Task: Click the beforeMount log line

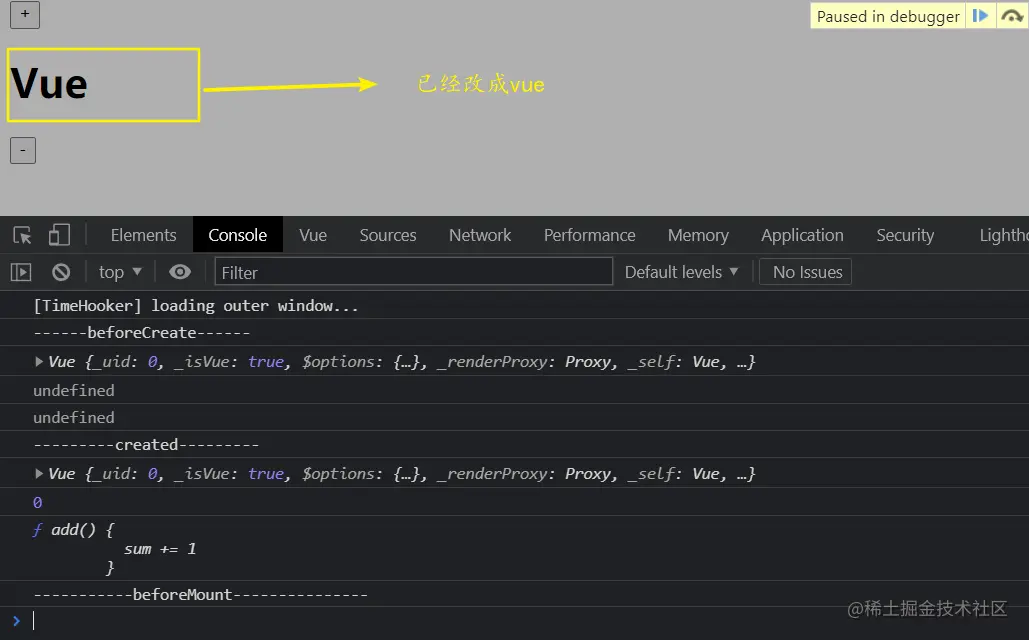Action: pos(201,594)
